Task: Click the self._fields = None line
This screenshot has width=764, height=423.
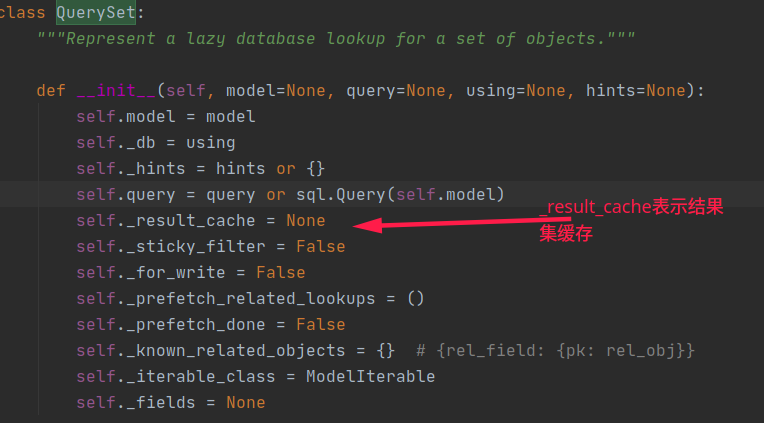Action: pyautogui.click(x=170, y=402)
